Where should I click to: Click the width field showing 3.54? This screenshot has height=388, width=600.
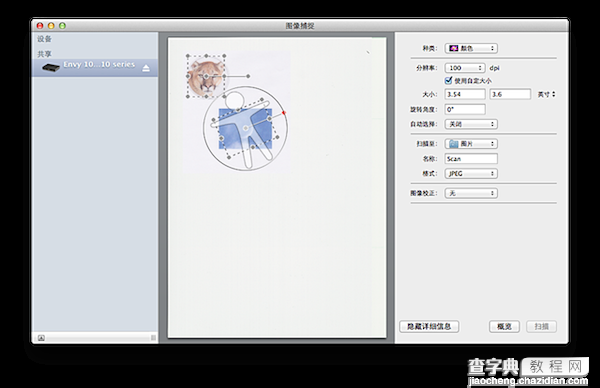[465, 94]
